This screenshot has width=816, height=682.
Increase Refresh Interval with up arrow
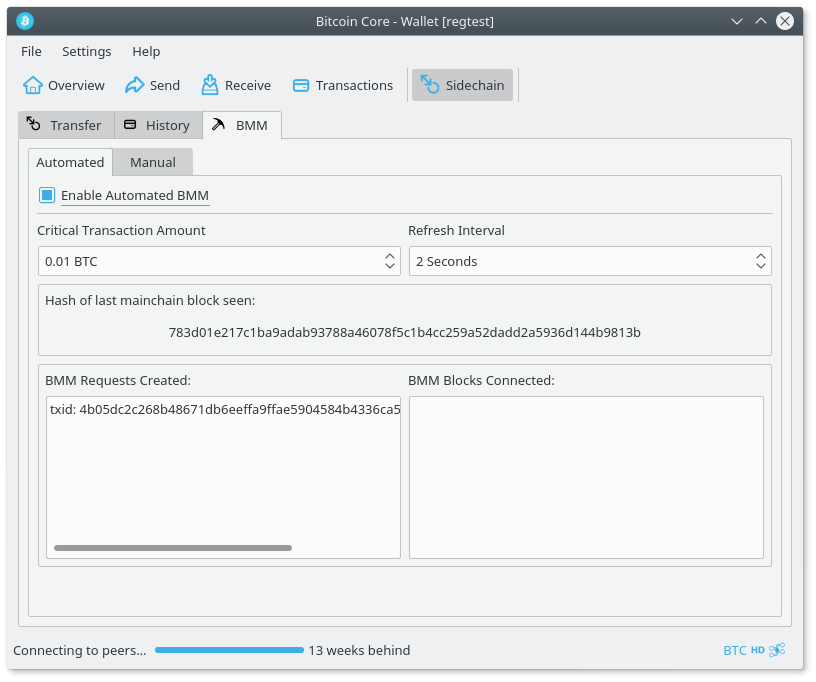pos(761,256)
